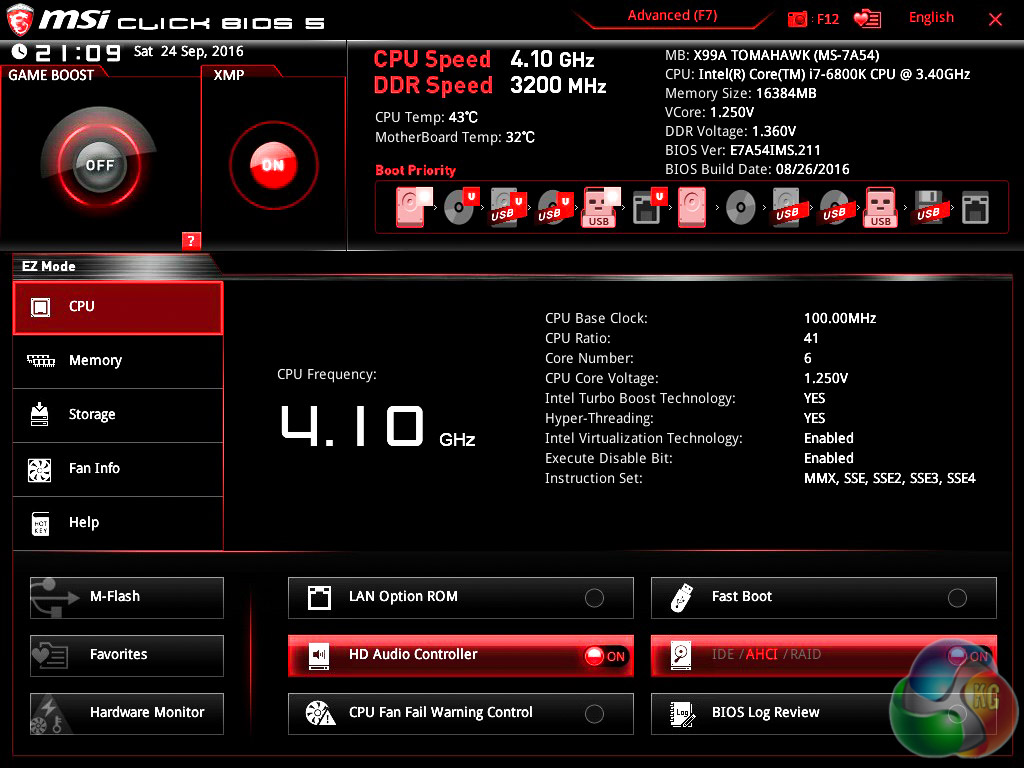The height and width of the screenshot is (768, 1024).
Task: Enable CPU Fan Fail Warning Control
Action: point(460,713)
